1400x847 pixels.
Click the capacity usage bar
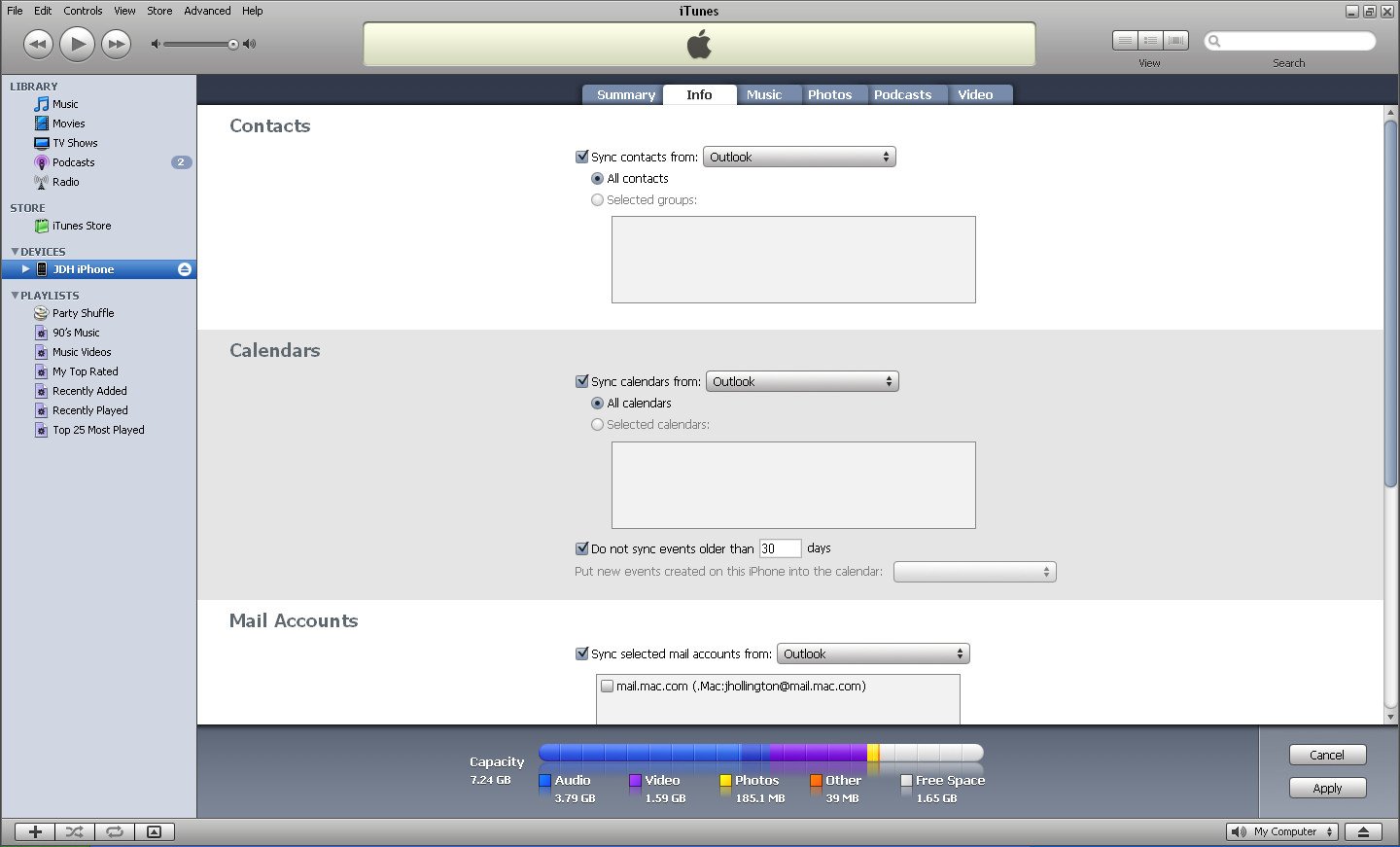761,752
